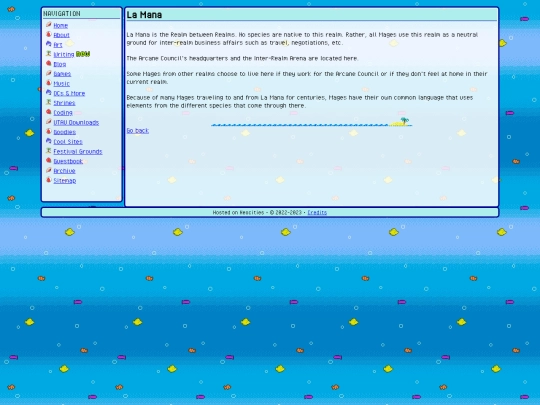
Task: Click the shell icon beside UTAU Downloads
Action: tap(49, 122)
